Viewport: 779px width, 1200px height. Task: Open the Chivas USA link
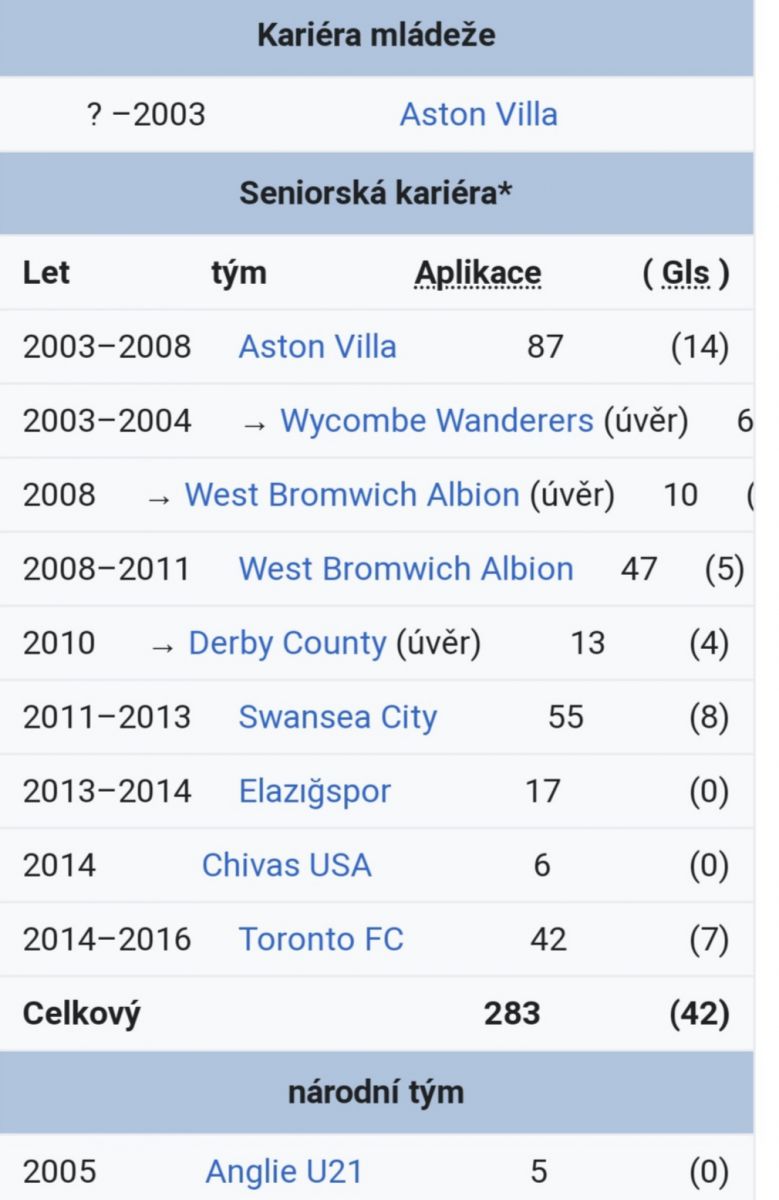pyautogui.click(x=286, y=865)
